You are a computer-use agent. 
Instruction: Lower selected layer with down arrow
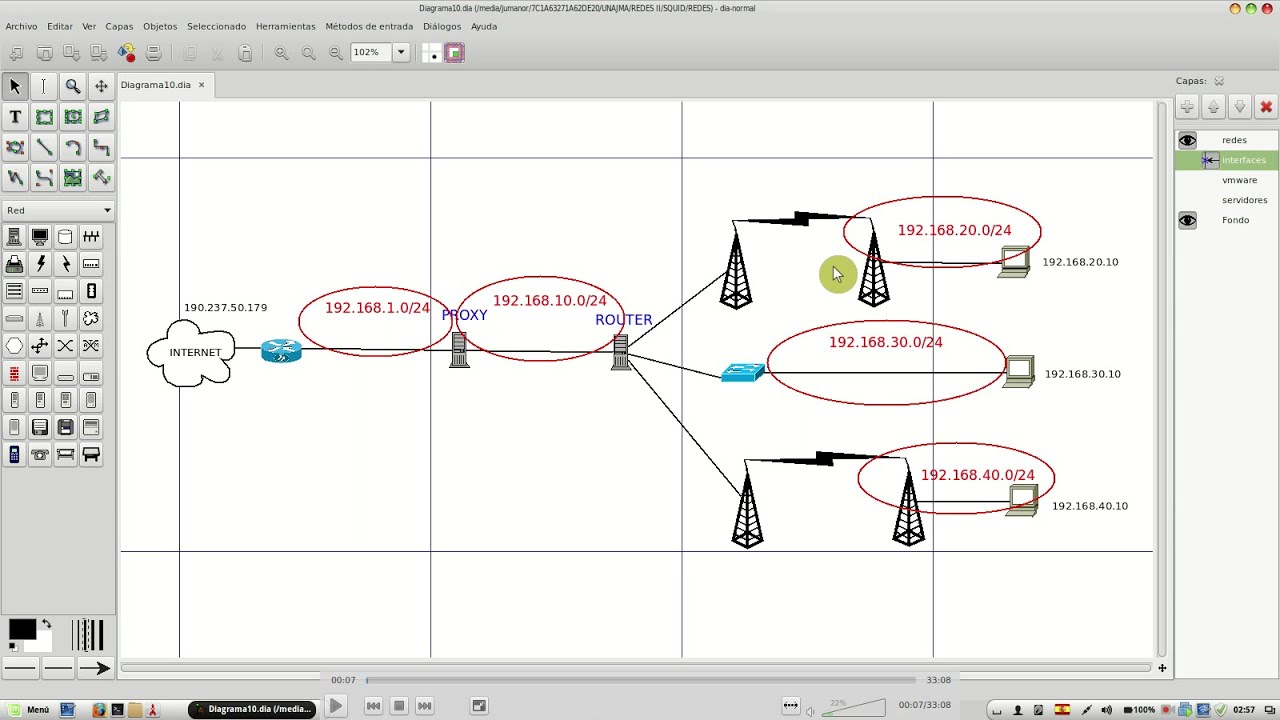[1240, 107]
